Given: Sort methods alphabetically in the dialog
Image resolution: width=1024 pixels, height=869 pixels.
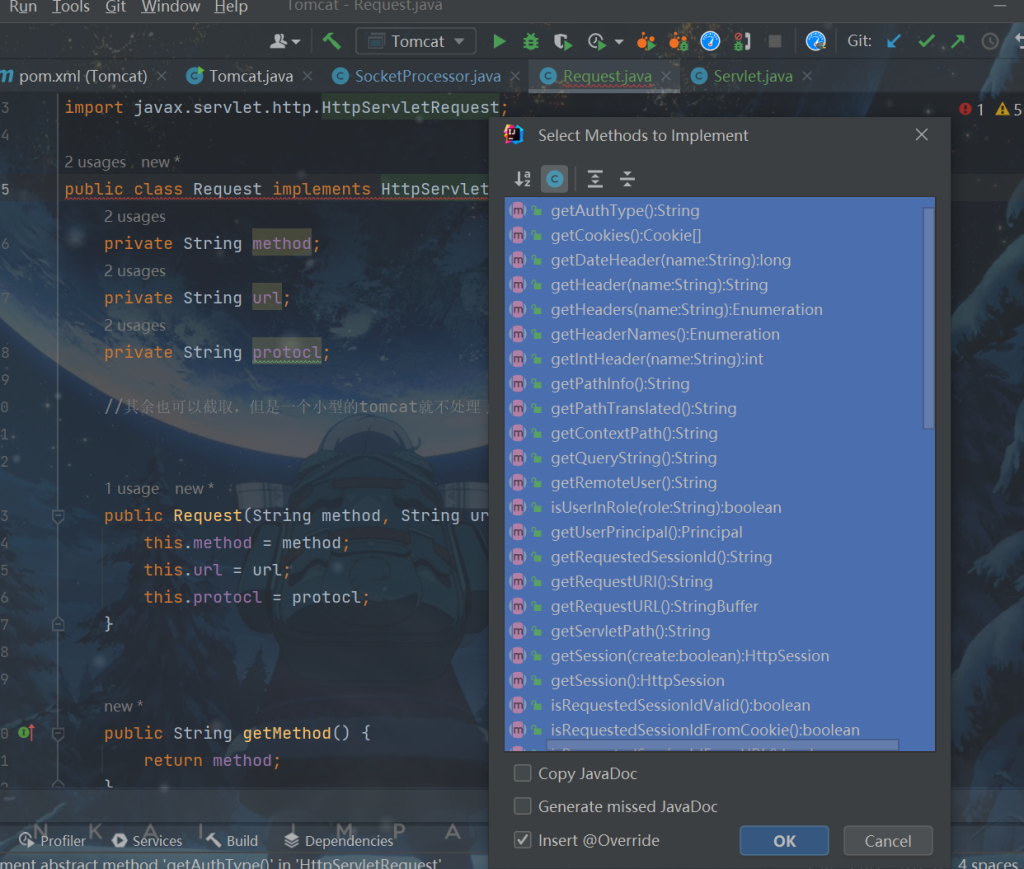Looking at the screenshot, I should [523, 179].
